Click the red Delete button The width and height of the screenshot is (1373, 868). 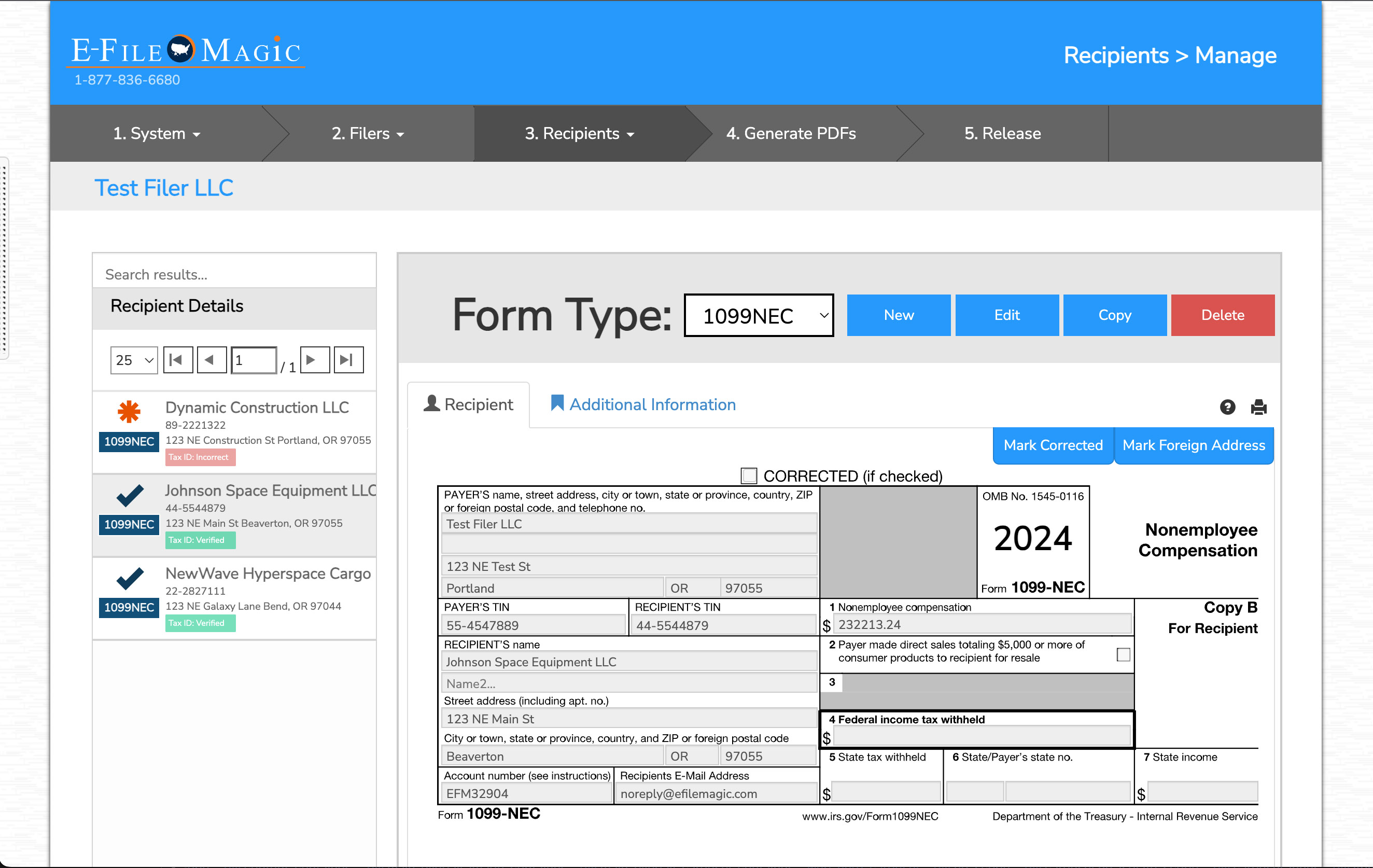[1222, 315]
